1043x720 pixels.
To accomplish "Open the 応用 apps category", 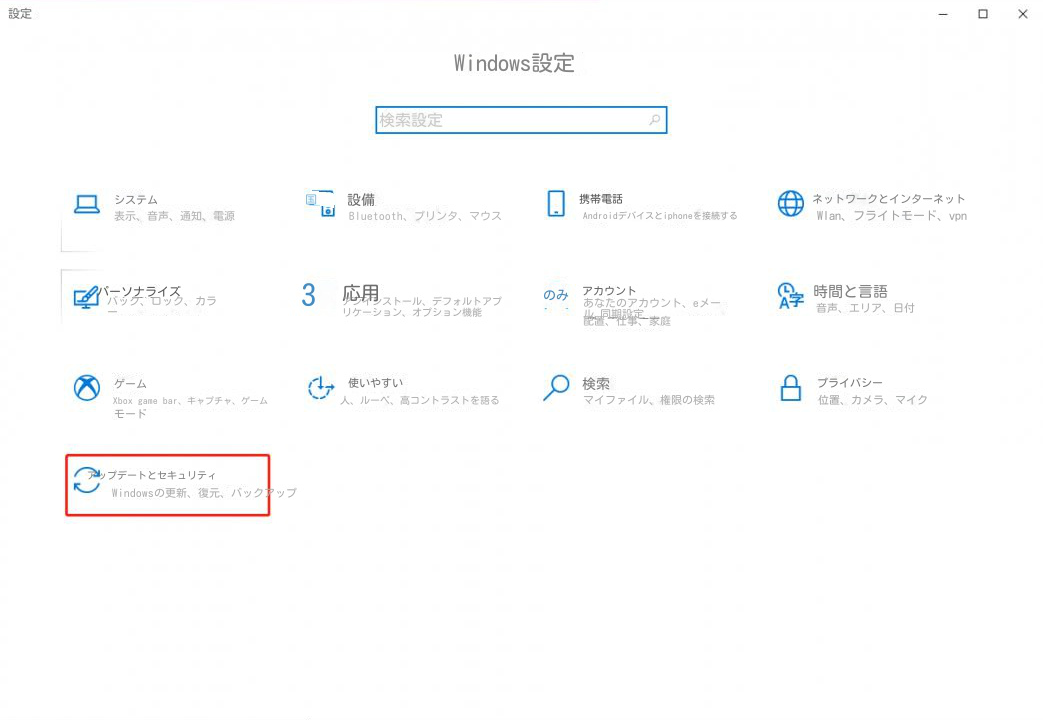I will [361, 293].
